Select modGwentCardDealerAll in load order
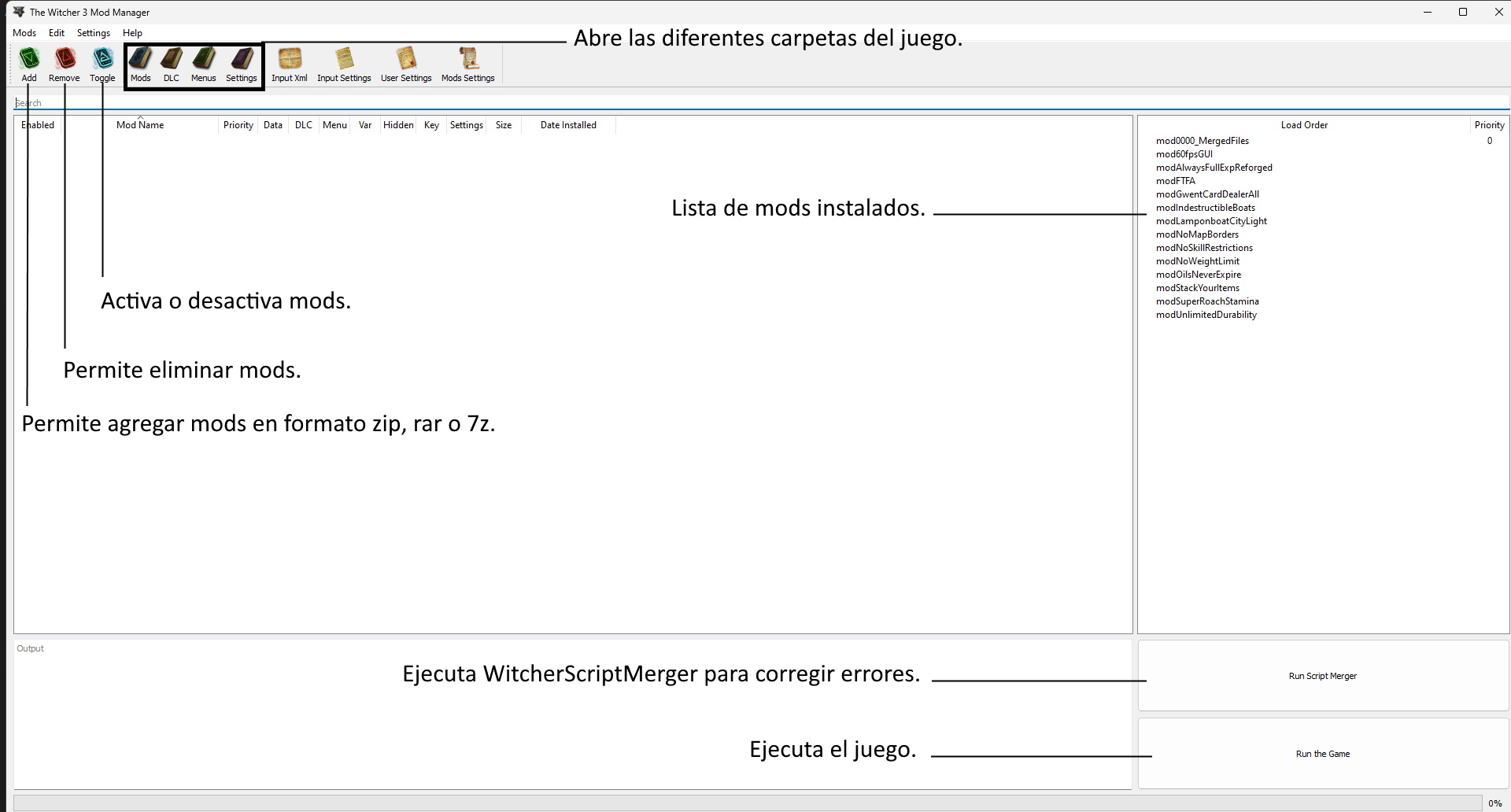Viewport: 1511px width, 812px height. (1207, 194)
